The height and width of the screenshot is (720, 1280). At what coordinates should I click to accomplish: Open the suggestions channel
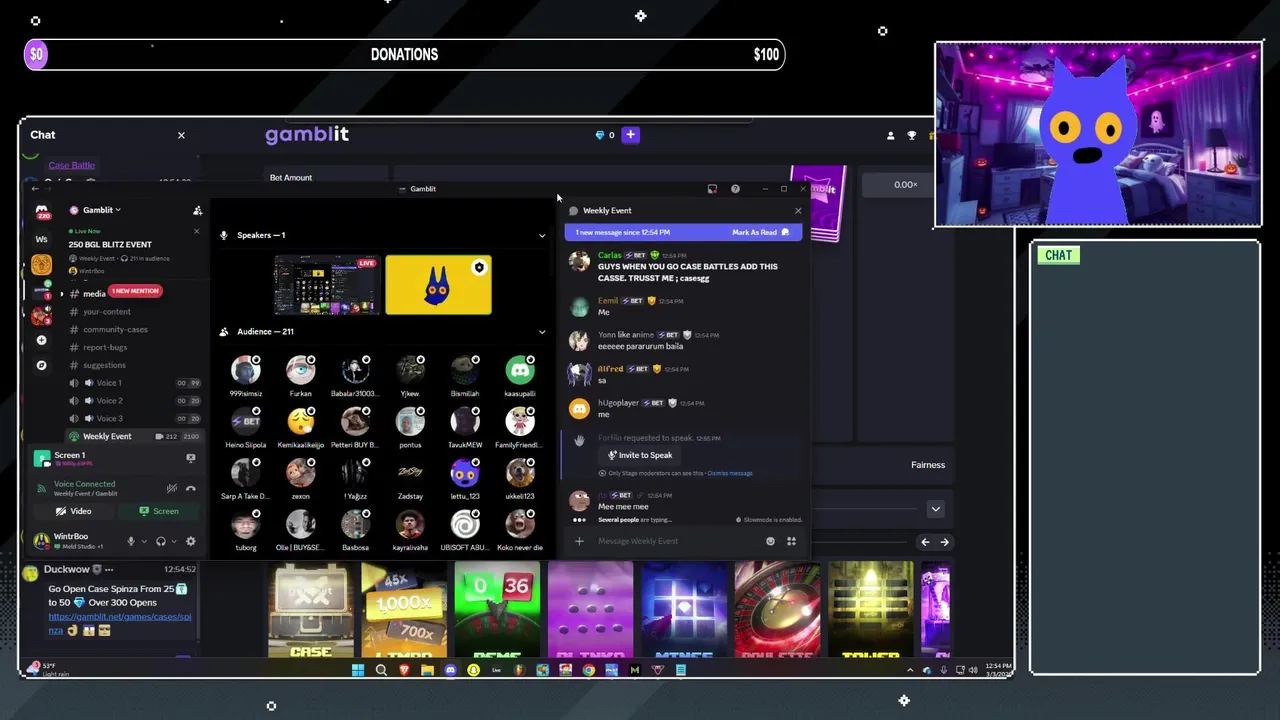point(104,365)
